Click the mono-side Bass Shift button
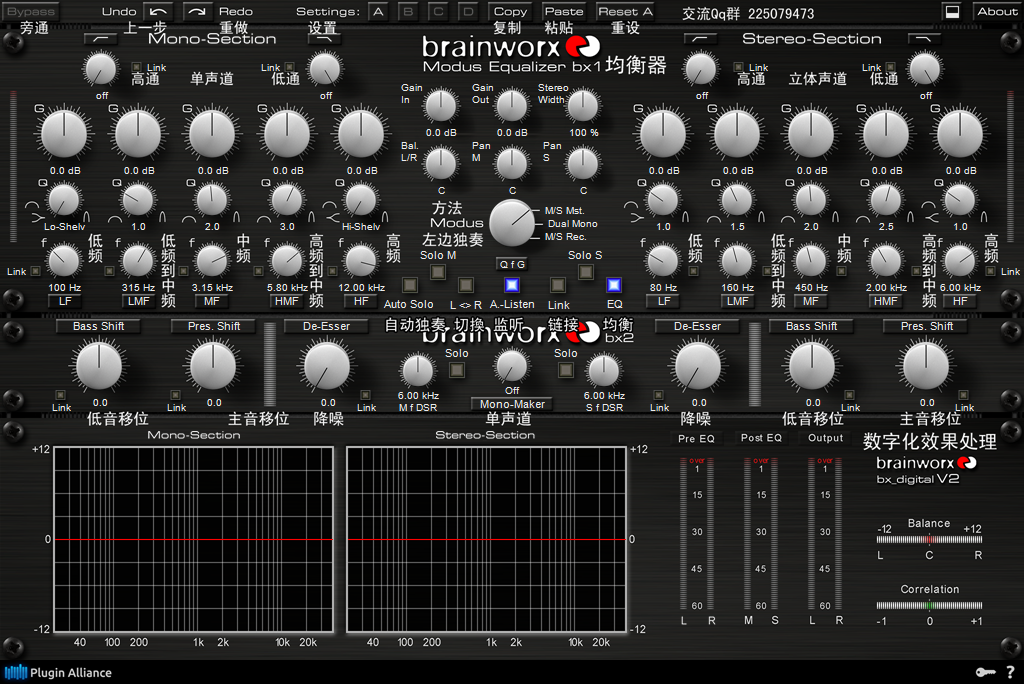Viewport: 1024px width, 684px height. [98, 326]
